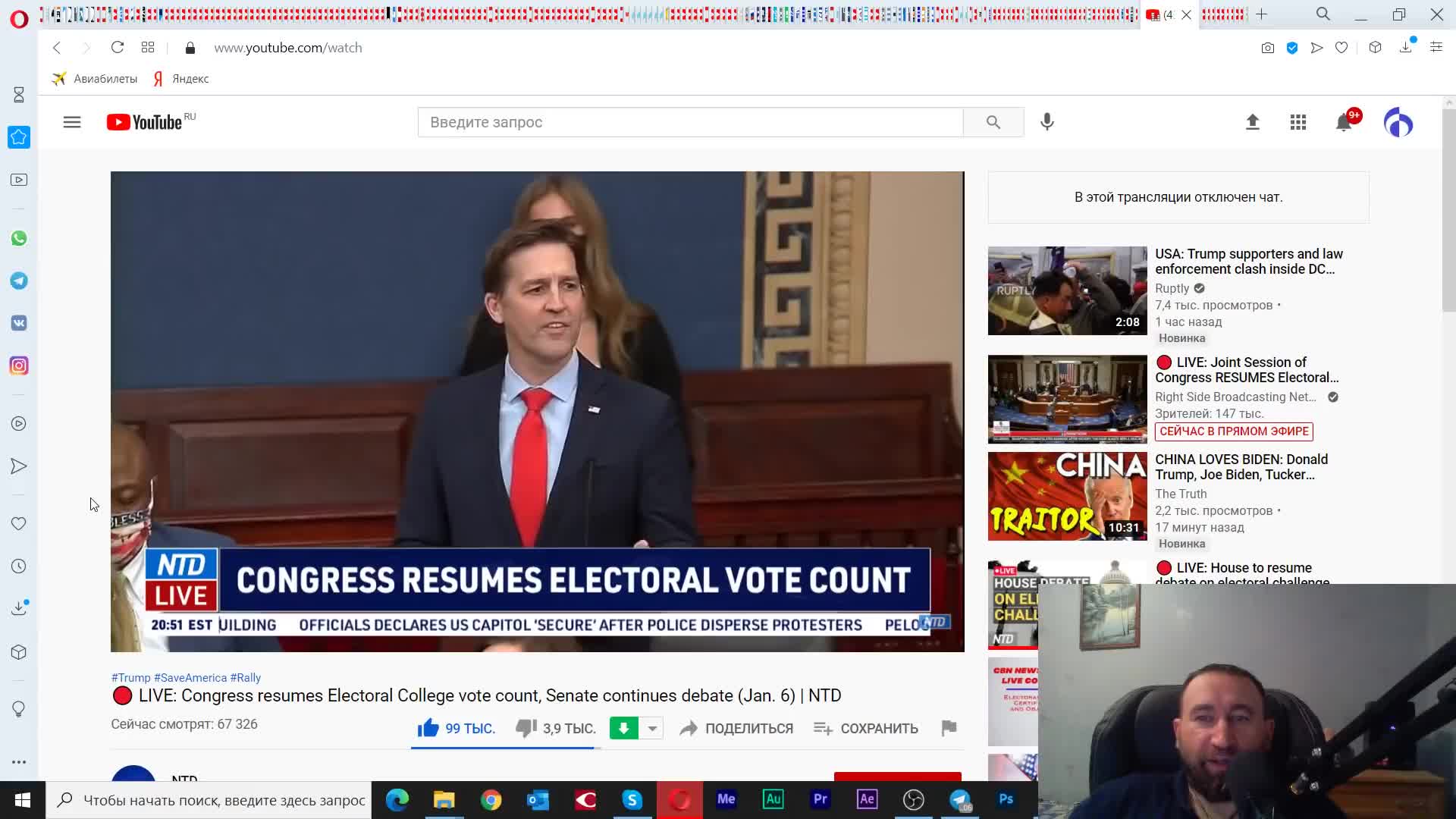1456x819 pixels.
Task: Toggle the Opera bookmark heart icon
Action: click(x=1341, y=48)
